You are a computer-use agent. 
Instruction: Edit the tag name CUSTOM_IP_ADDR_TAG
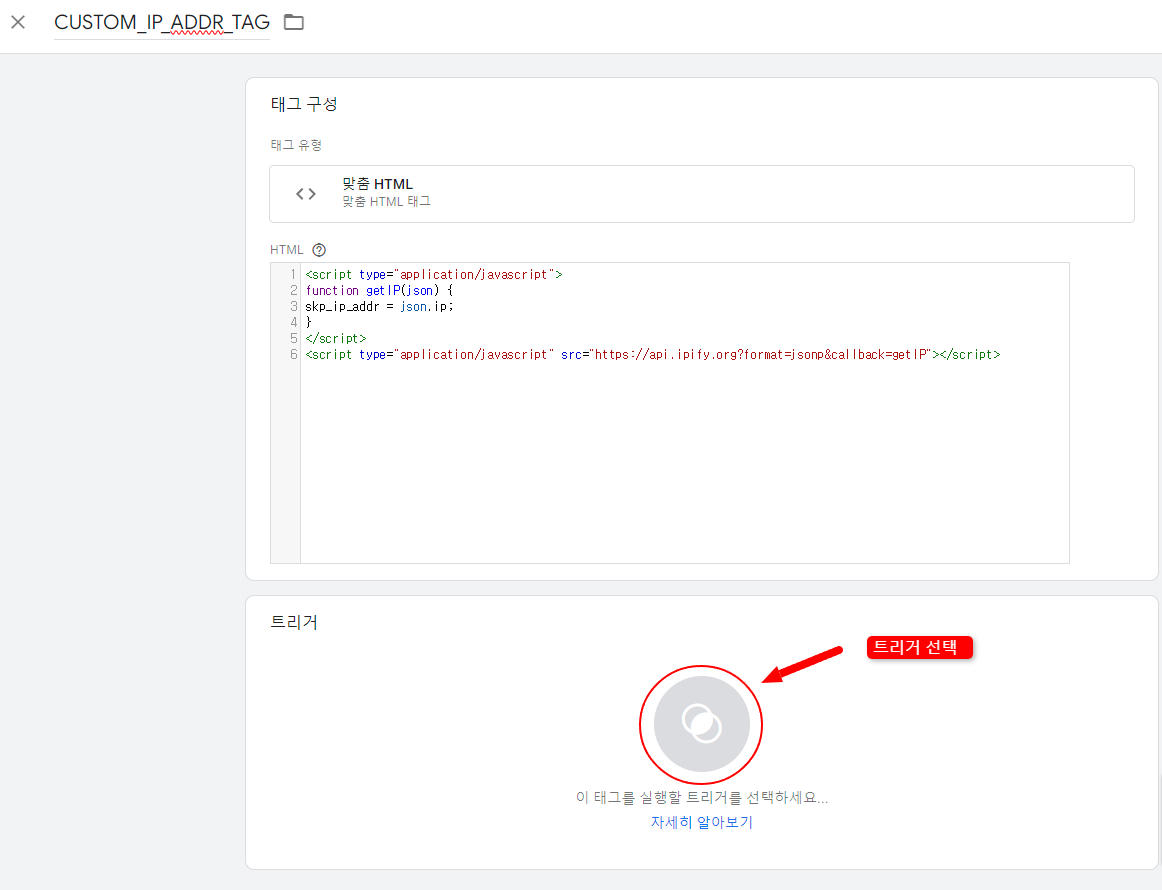pyautogui.click(x=162, y=21)
